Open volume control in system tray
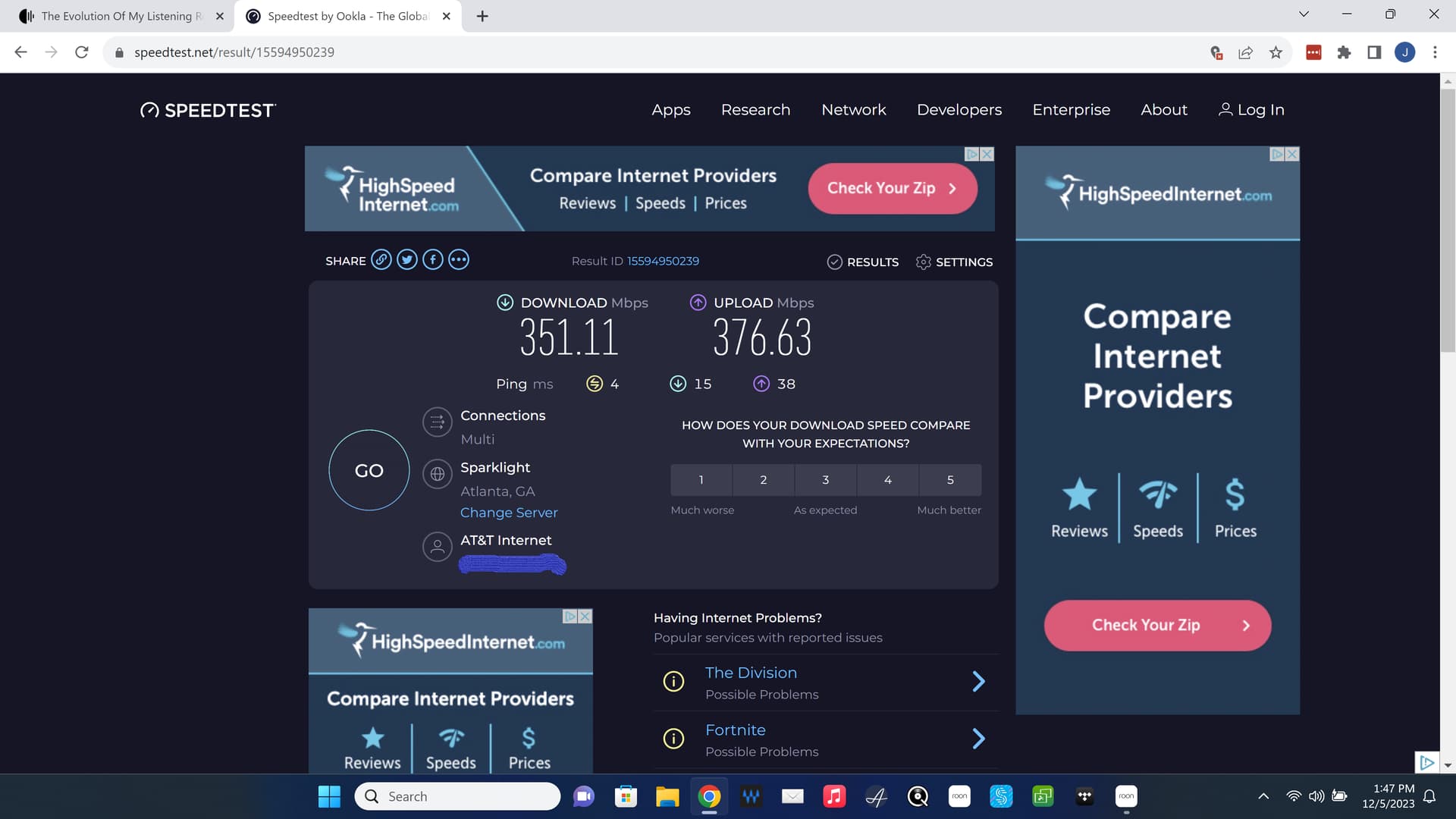Screen dimensions: 1456x819 tap(1316, 796)
